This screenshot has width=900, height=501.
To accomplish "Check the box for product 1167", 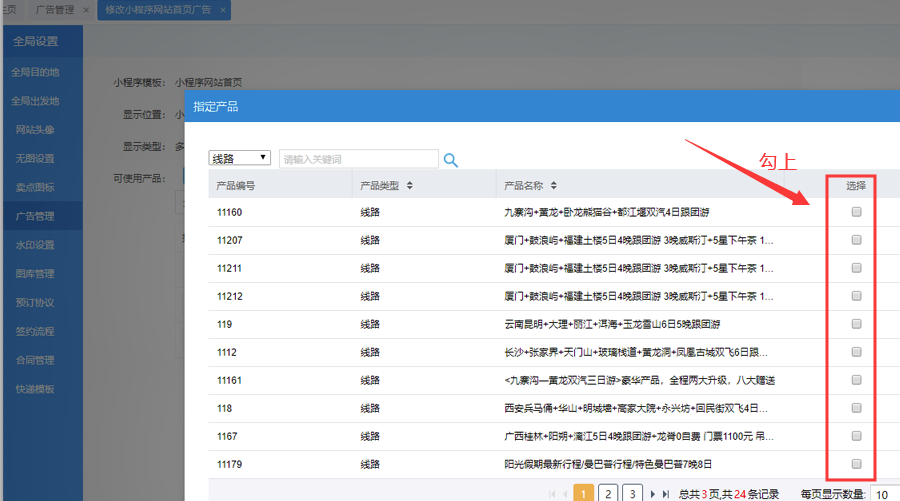I will tap(856, 436).
